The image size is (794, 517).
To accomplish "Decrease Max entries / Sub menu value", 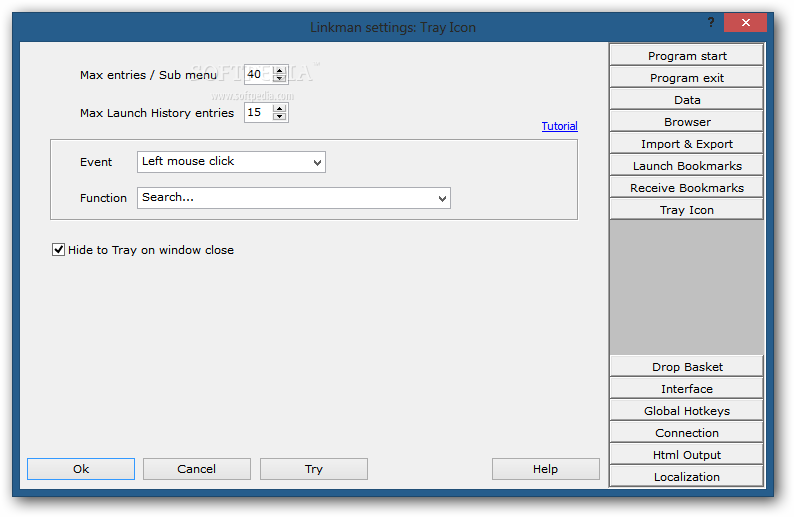I will tap(280, 78).
